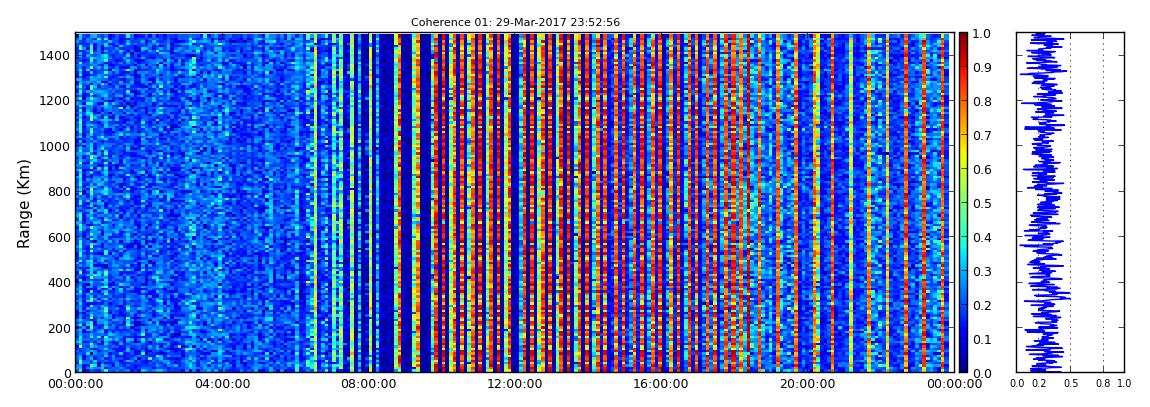The height and width of the screenshot is (407, 1150).
Task: Click the colorbar 0.1 tick label
Action: tap(981, 340)
